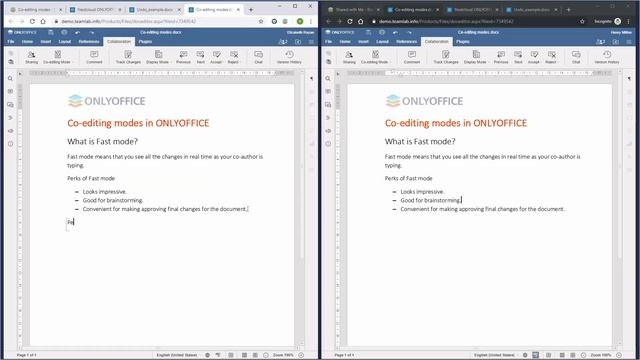Click Fit to Width in left window status bar
Viewport: 640px width, 360px height.
(x=255, y=355)
